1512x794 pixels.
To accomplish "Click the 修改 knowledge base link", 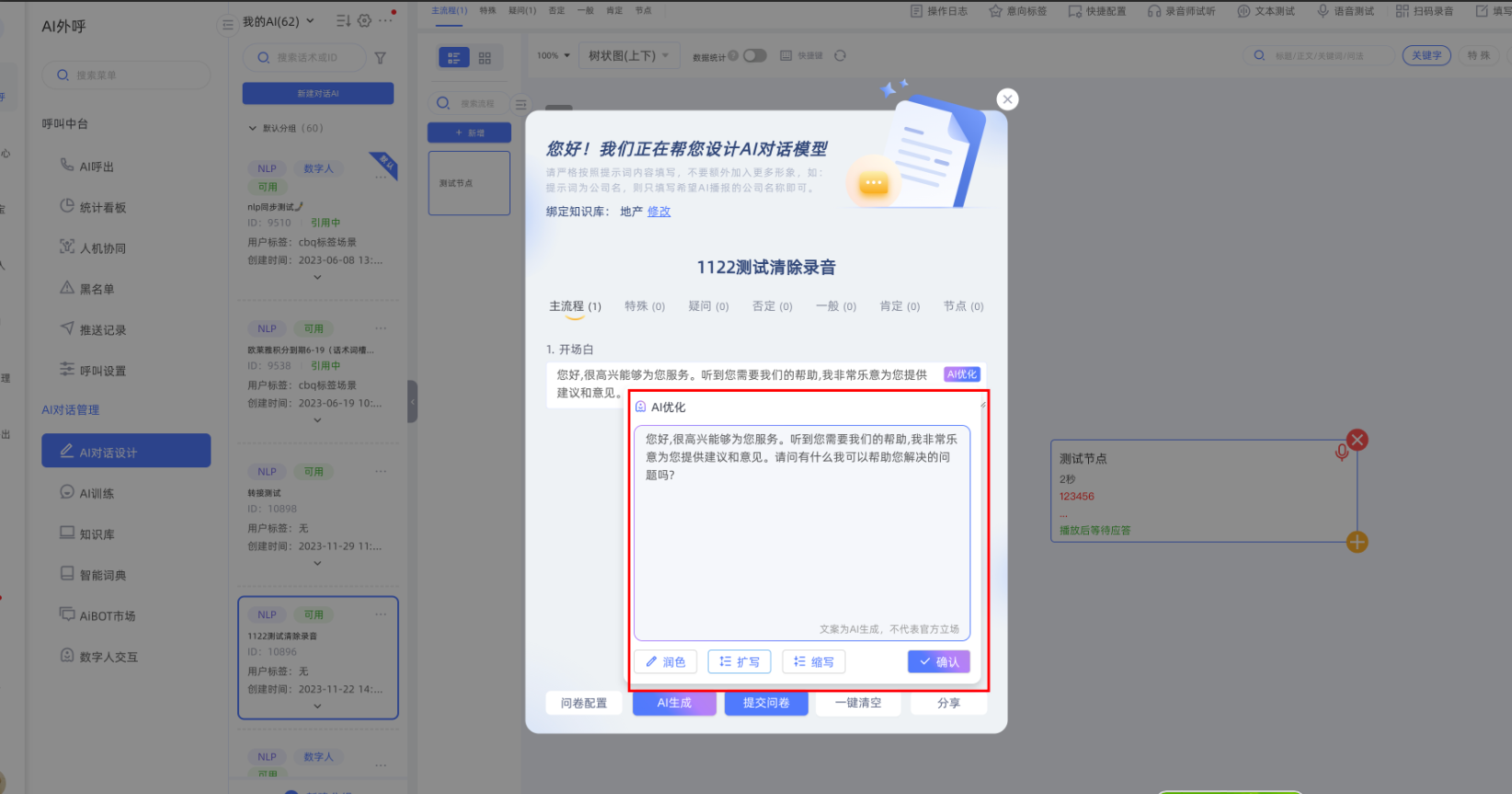I will 659,212.
